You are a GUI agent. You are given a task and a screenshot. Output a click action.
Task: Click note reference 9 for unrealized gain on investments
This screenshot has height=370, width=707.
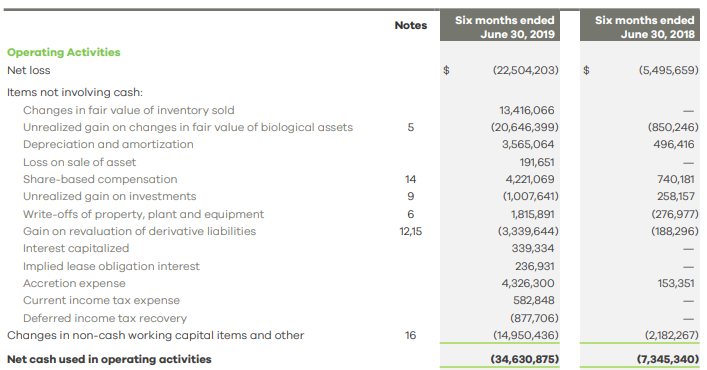410,196
